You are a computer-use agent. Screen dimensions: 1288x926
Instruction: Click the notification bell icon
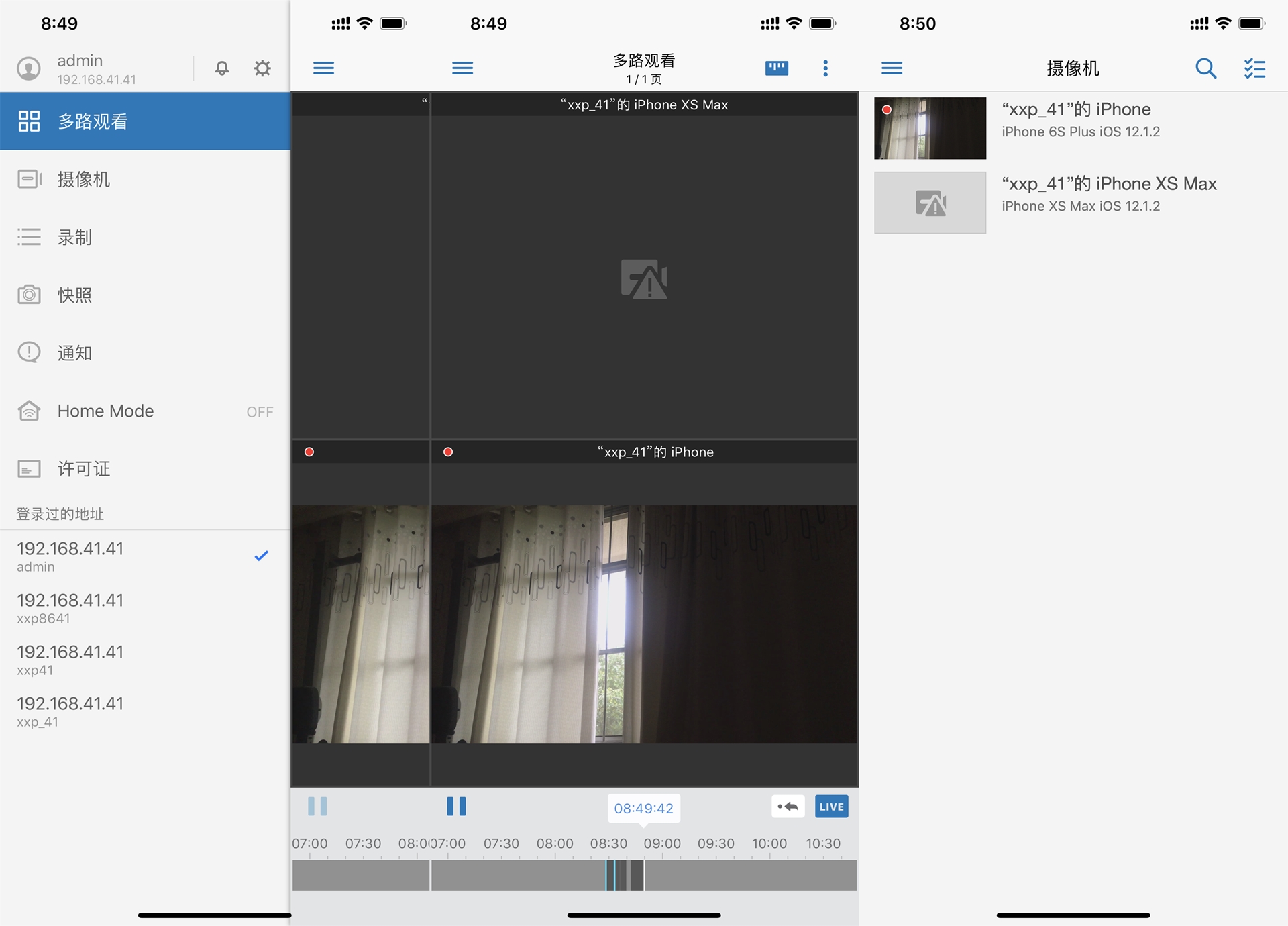click(221, 68)
